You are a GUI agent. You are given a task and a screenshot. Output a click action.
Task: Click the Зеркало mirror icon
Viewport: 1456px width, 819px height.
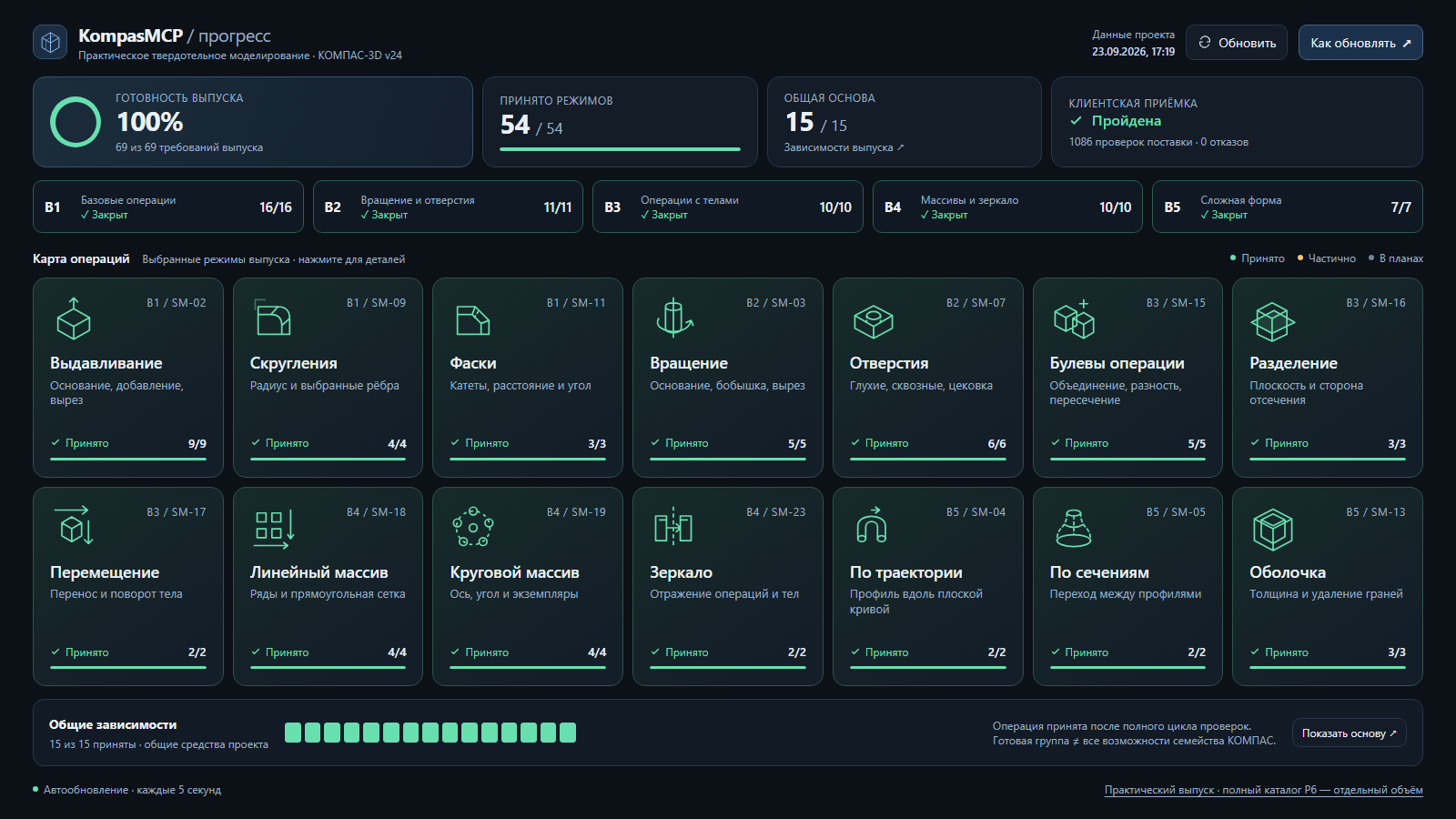[x=673, y=526]
